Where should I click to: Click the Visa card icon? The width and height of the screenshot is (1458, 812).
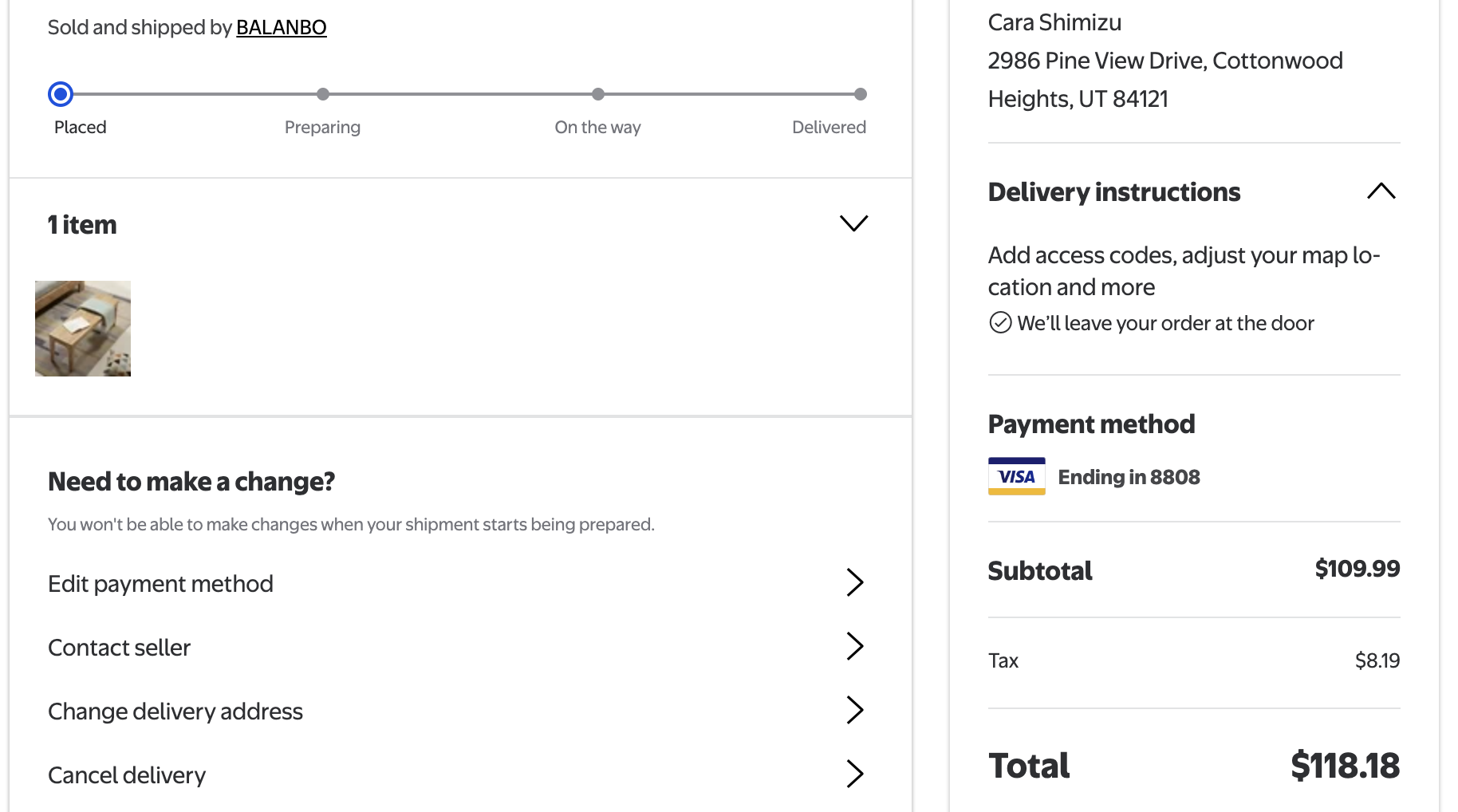click(x=1016, y=476)
